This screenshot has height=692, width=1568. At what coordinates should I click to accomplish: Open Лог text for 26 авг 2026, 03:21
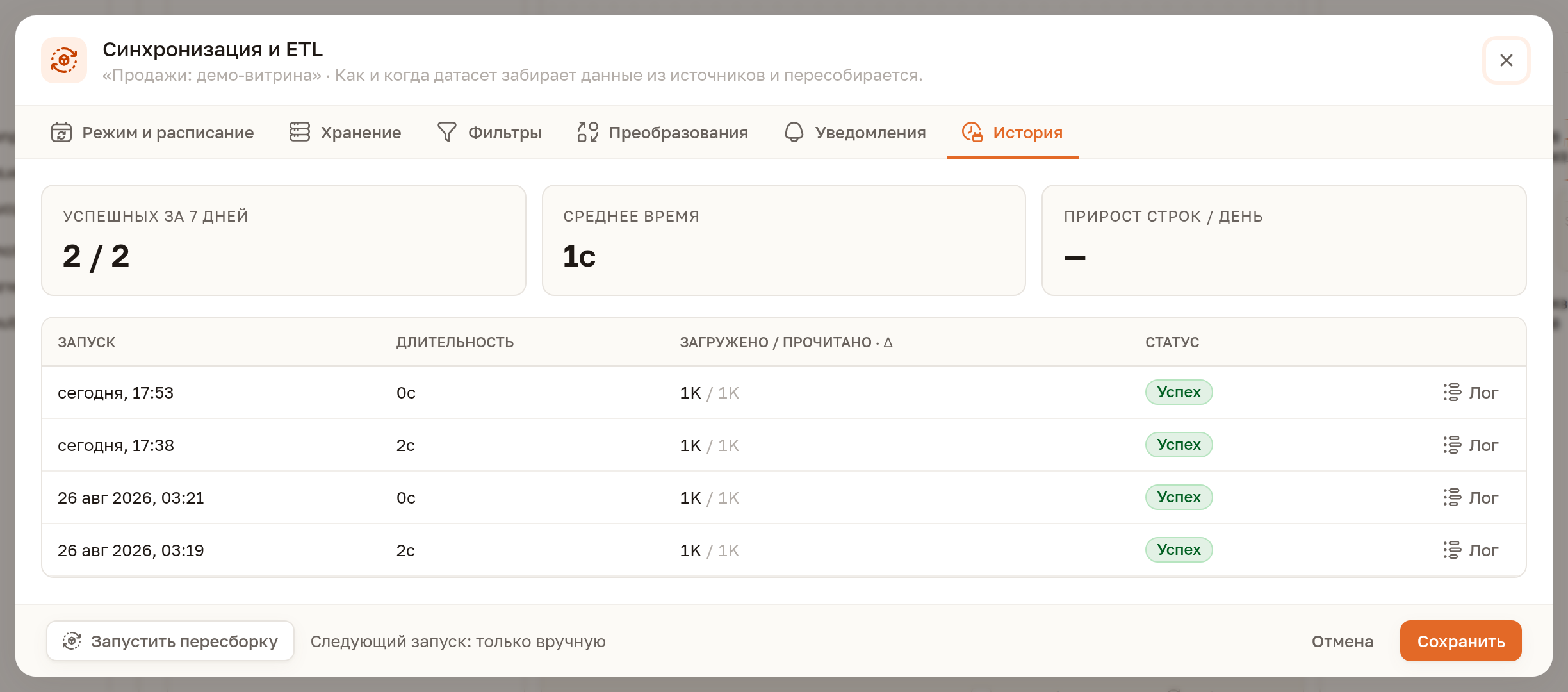pyautogui.click(x=1483, y=498)
